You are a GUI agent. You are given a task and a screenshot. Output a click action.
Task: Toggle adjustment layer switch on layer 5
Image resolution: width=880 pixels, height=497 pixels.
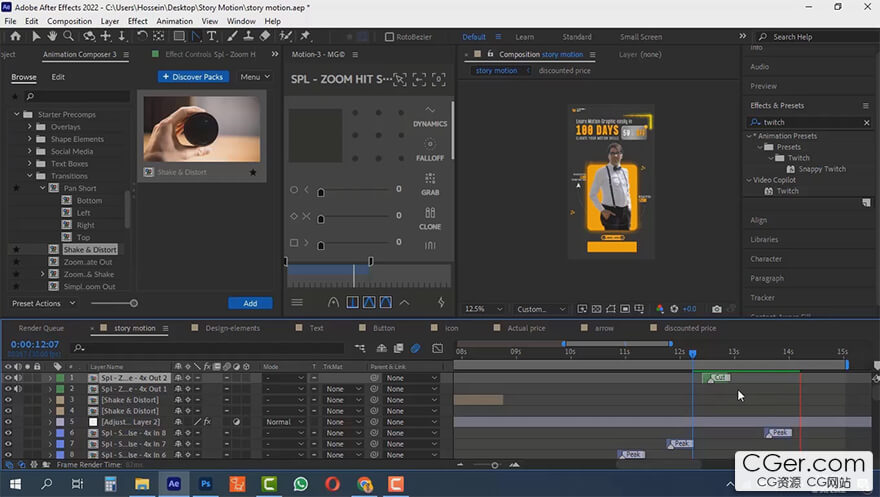point(236,422)
